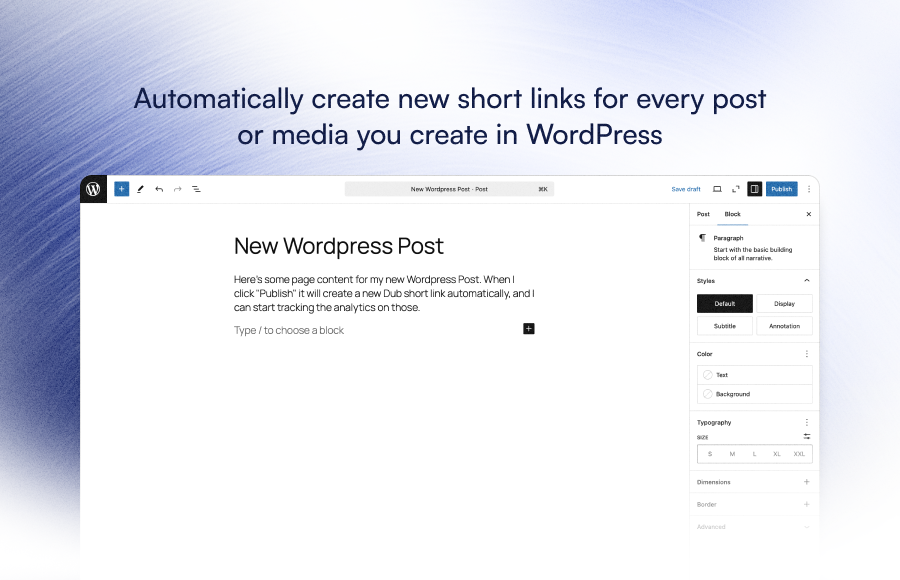The width and height of the screenshot is (900, 580).
Task: Click the black add block button in content
Action: coord(529,328)
